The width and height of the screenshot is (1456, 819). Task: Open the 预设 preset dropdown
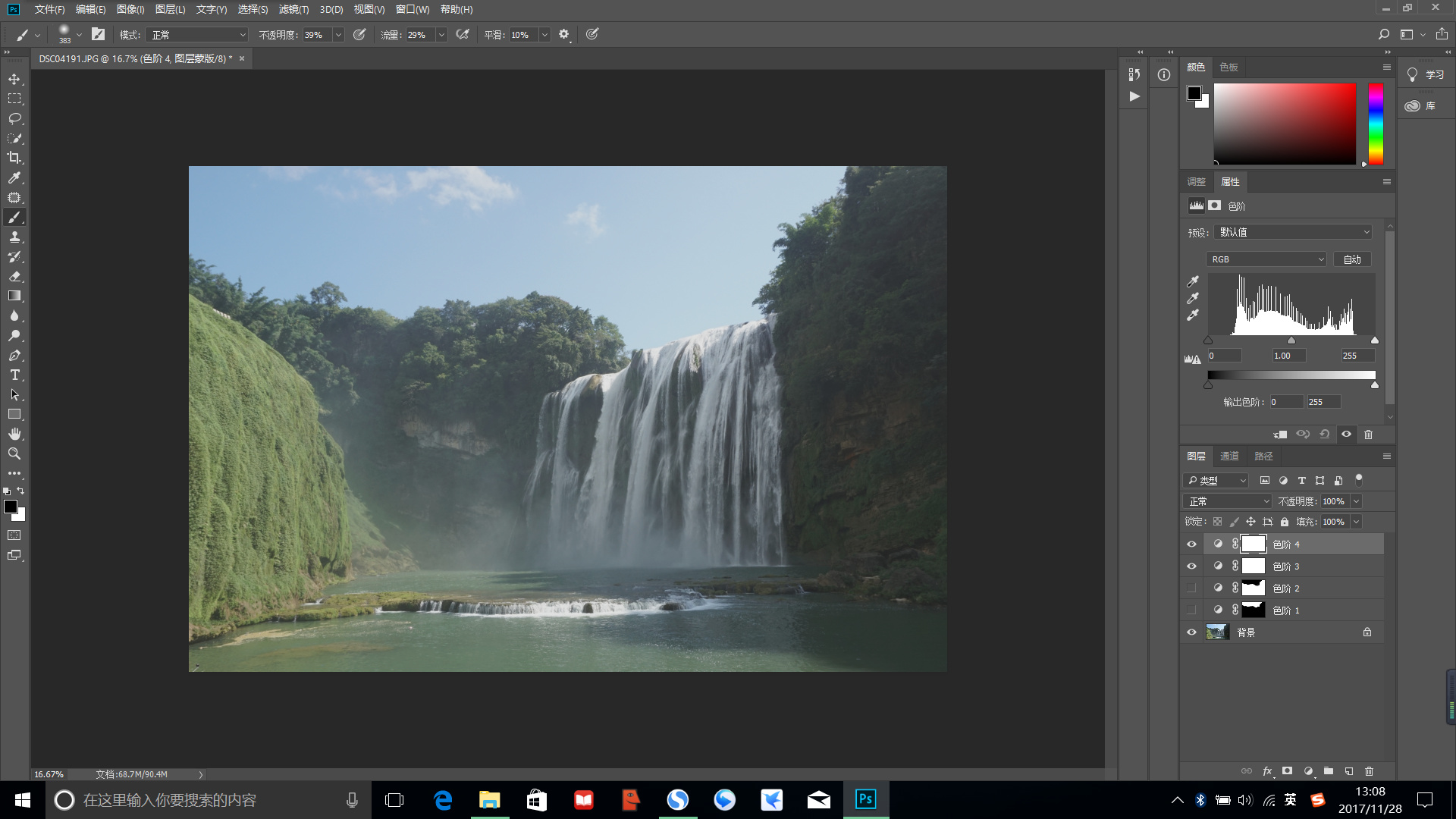(x=1293, y=232)
